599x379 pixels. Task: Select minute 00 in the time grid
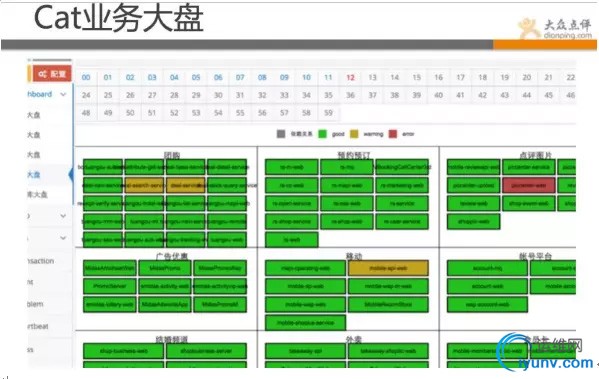[86, 78]
